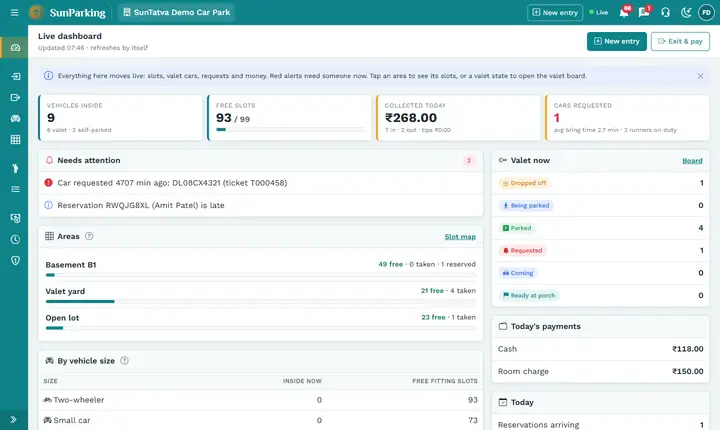
Task: Open the dashboard sidebar icon
Action: pos(15,48)
